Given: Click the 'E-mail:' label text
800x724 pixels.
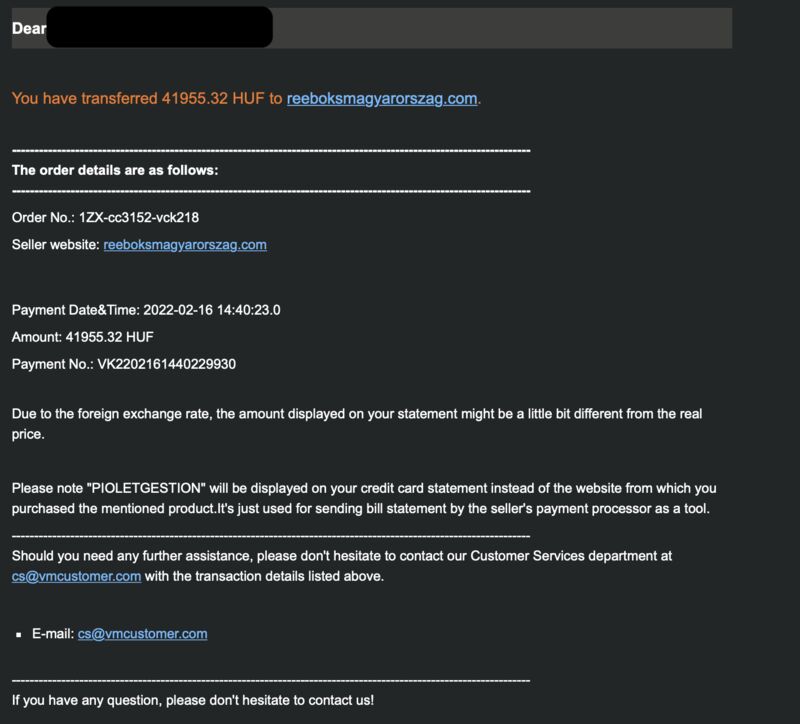Looking at the screenshot, I should (x=53, y=634).
